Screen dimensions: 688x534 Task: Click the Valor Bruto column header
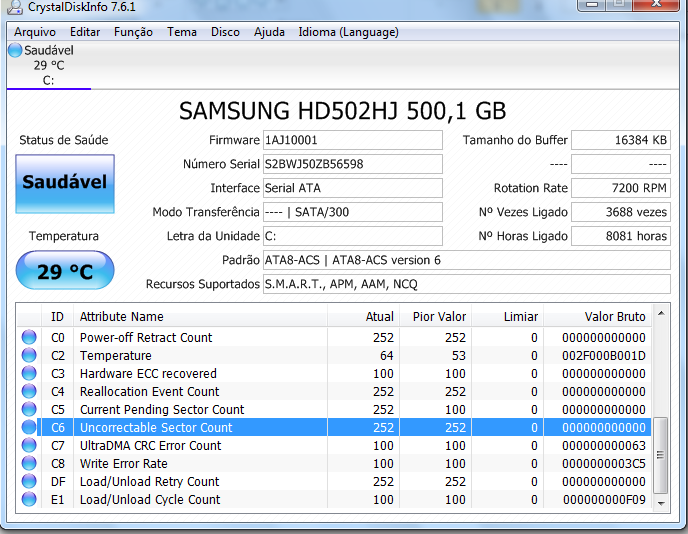tap(614, 317)
